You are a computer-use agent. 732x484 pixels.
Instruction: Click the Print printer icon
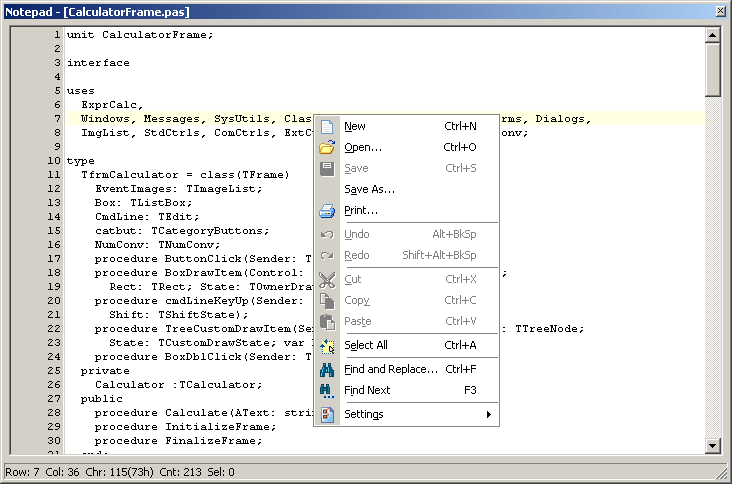pyautogui.click(x=327, y=211)
